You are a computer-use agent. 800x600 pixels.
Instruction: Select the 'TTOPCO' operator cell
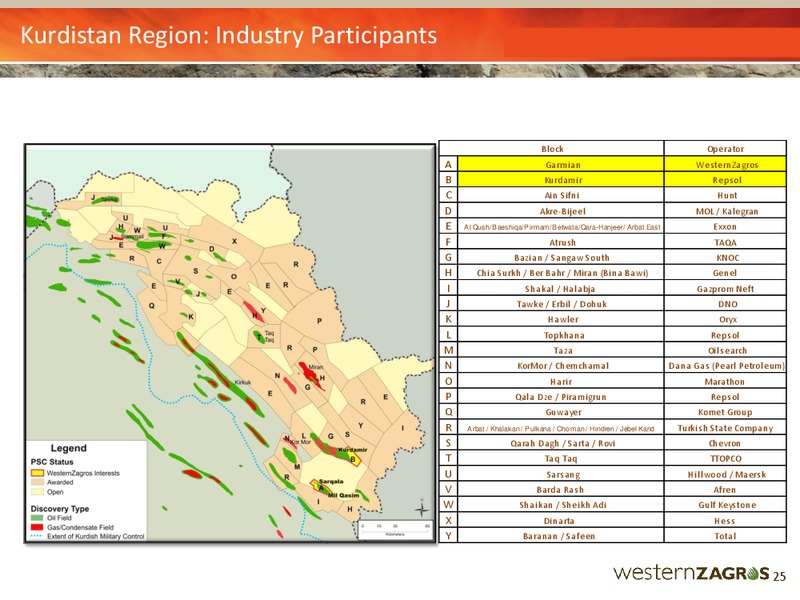[725, 458]
